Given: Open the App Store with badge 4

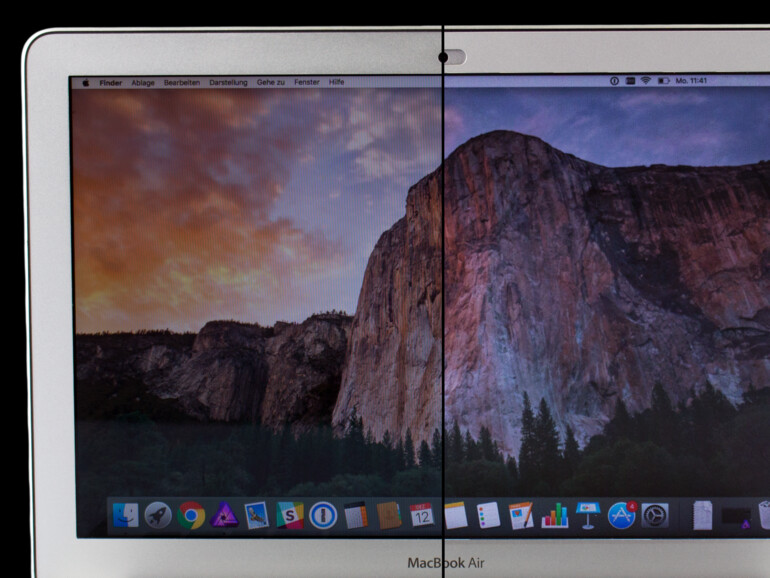Looking at the screenshot, I should (622, 515).
